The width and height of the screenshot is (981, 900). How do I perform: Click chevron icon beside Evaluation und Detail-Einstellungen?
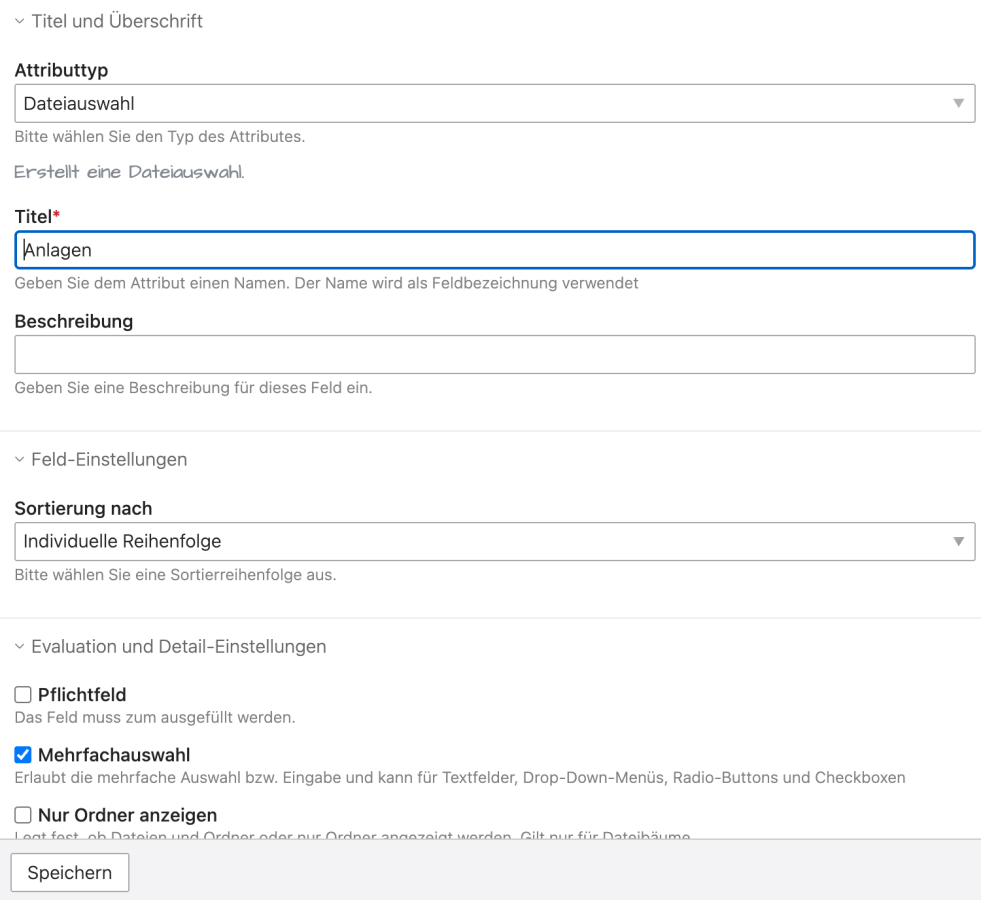click(x=19, y=647)
